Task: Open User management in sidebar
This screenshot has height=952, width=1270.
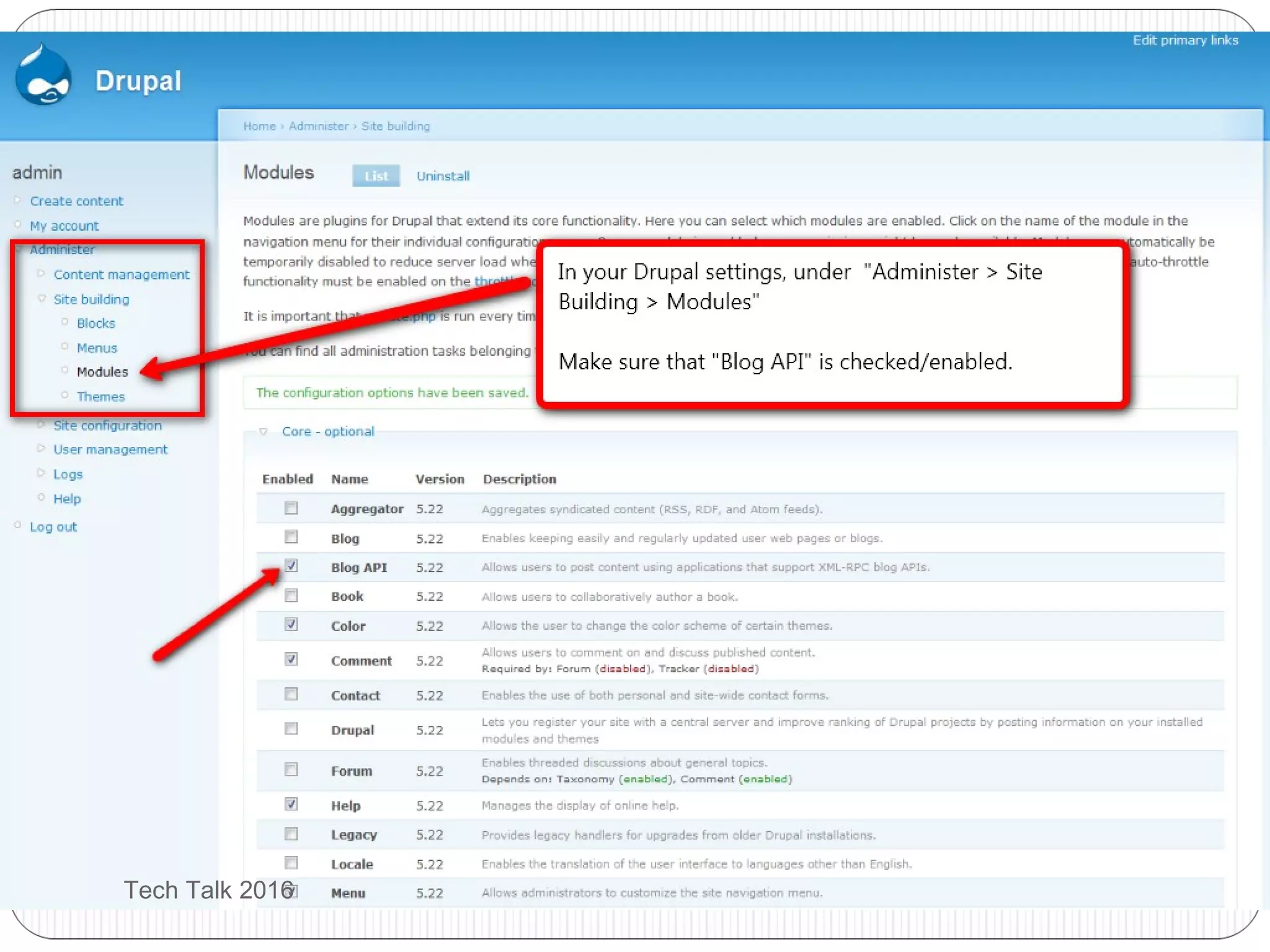Action: [x=110, y=449]
